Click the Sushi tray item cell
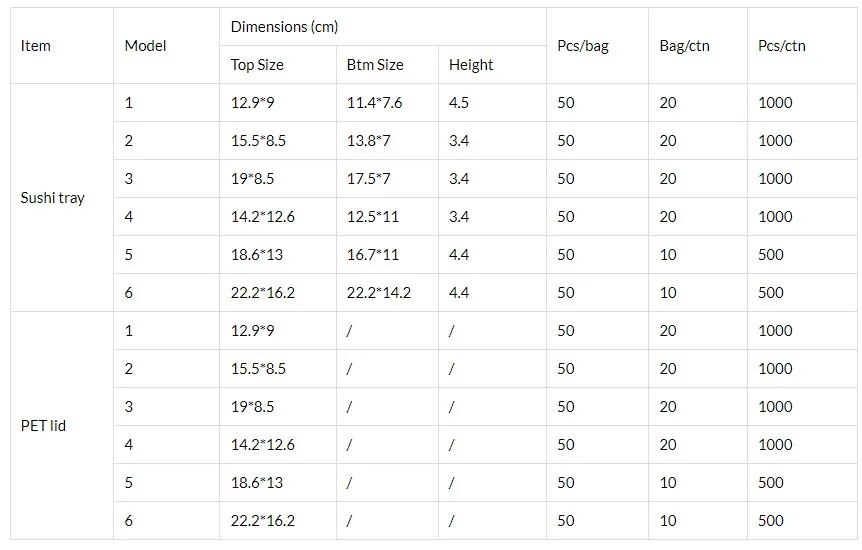862x550 pixels. 53,198
